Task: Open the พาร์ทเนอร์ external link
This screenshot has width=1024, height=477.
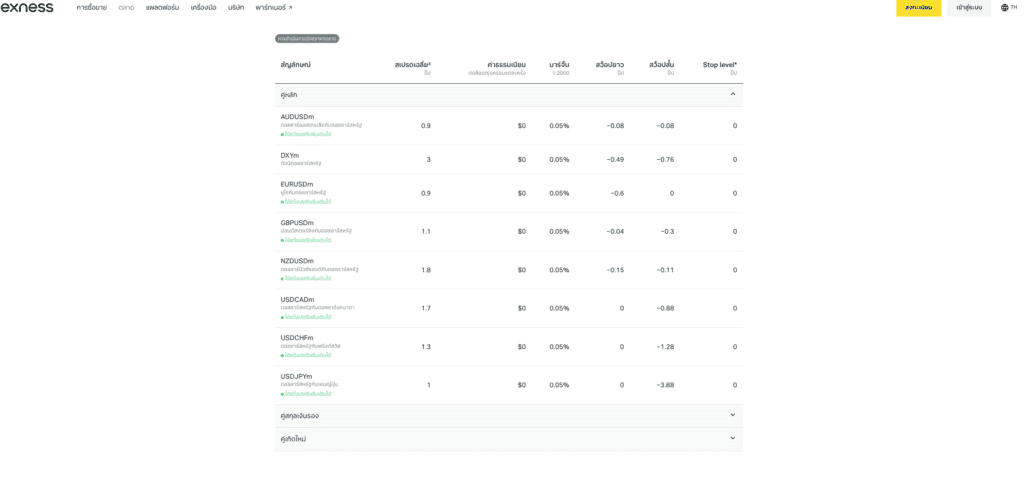Action: pos(273,7)
